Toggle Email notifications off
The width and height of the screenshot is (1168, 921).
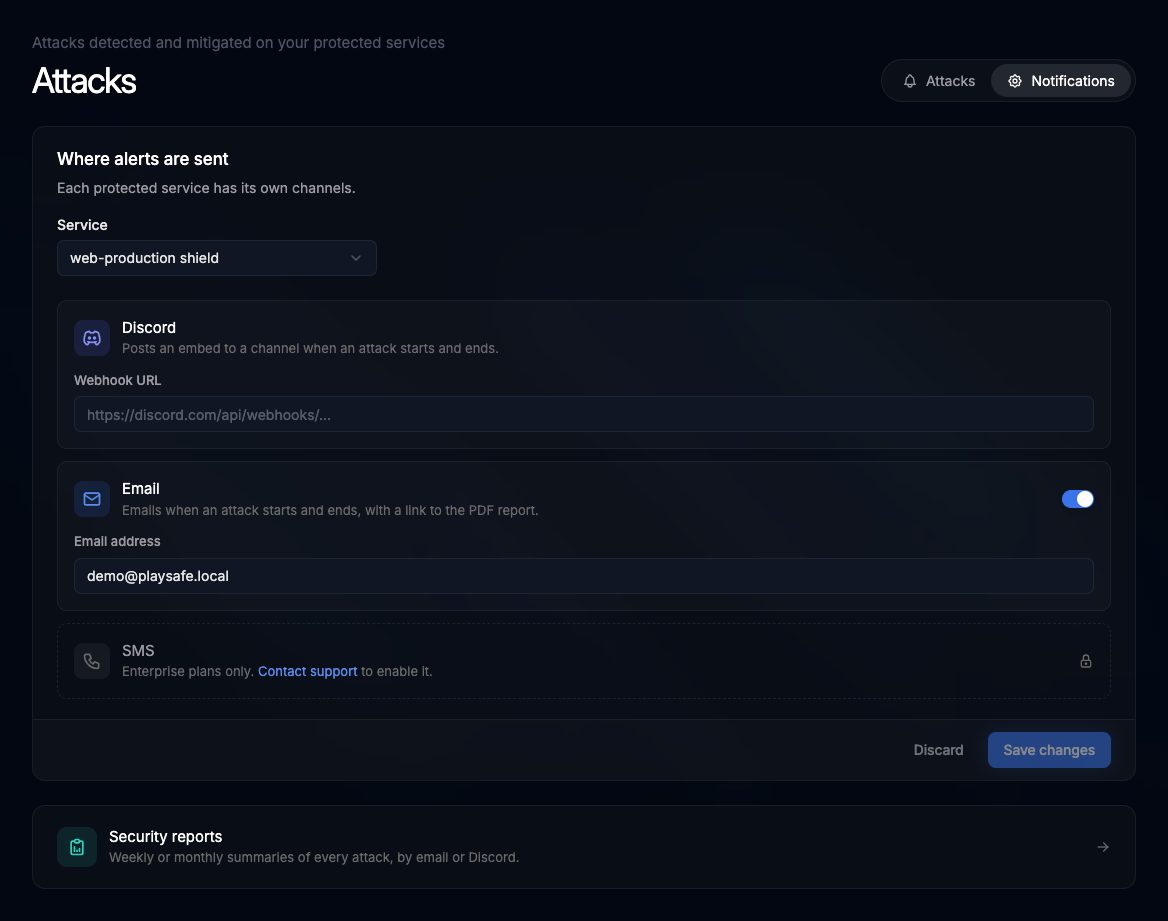tap(1077, 499)
